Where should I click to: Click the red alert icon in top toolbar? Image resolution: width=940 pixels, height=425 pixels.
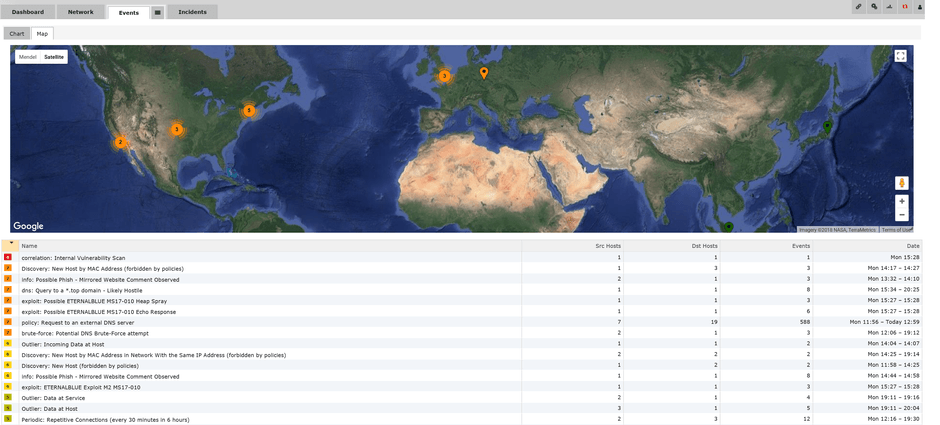click(x=904, y=7)
